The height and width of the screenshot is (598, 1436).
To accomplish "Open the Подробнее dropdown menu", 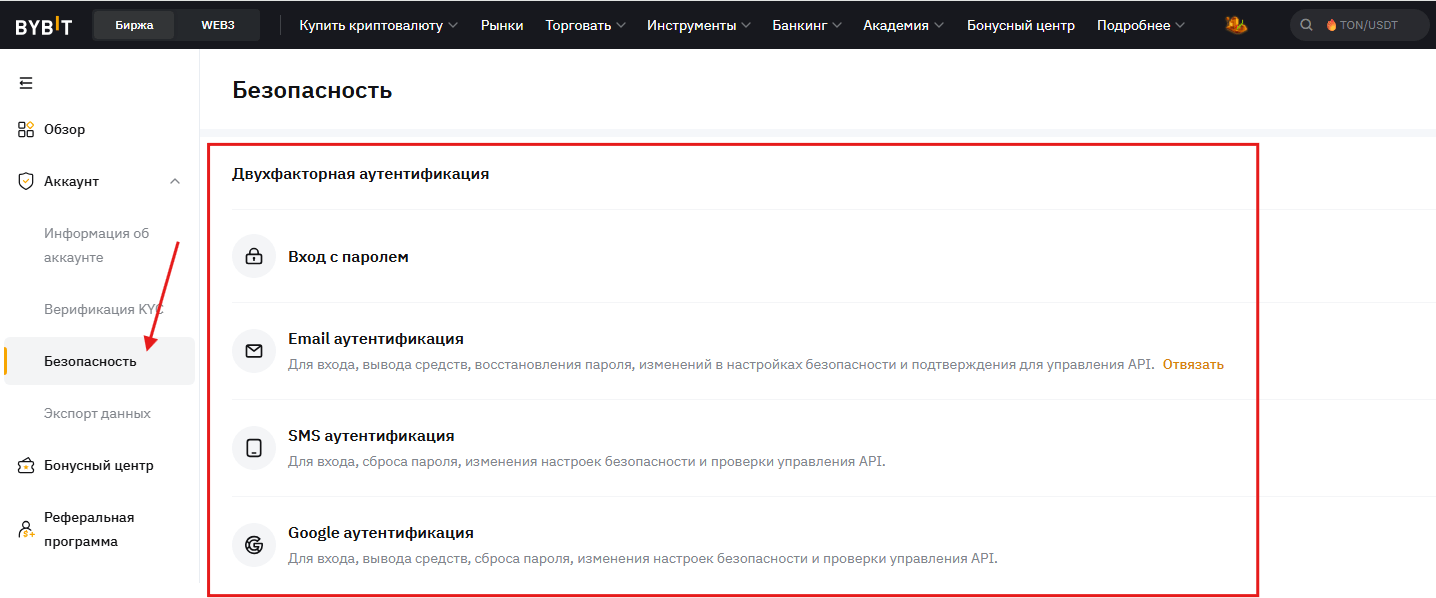I will coord(1140,25).
